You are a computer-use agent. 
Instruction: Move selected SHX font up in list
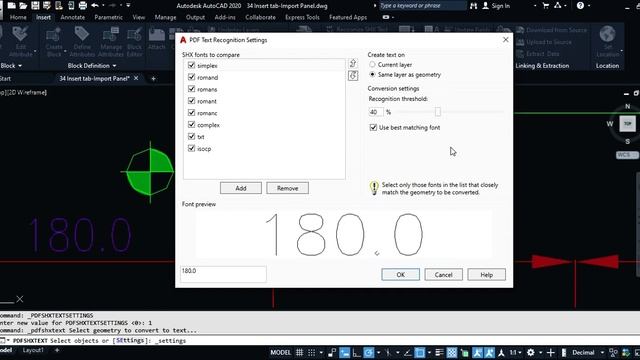tap(353, 63)
